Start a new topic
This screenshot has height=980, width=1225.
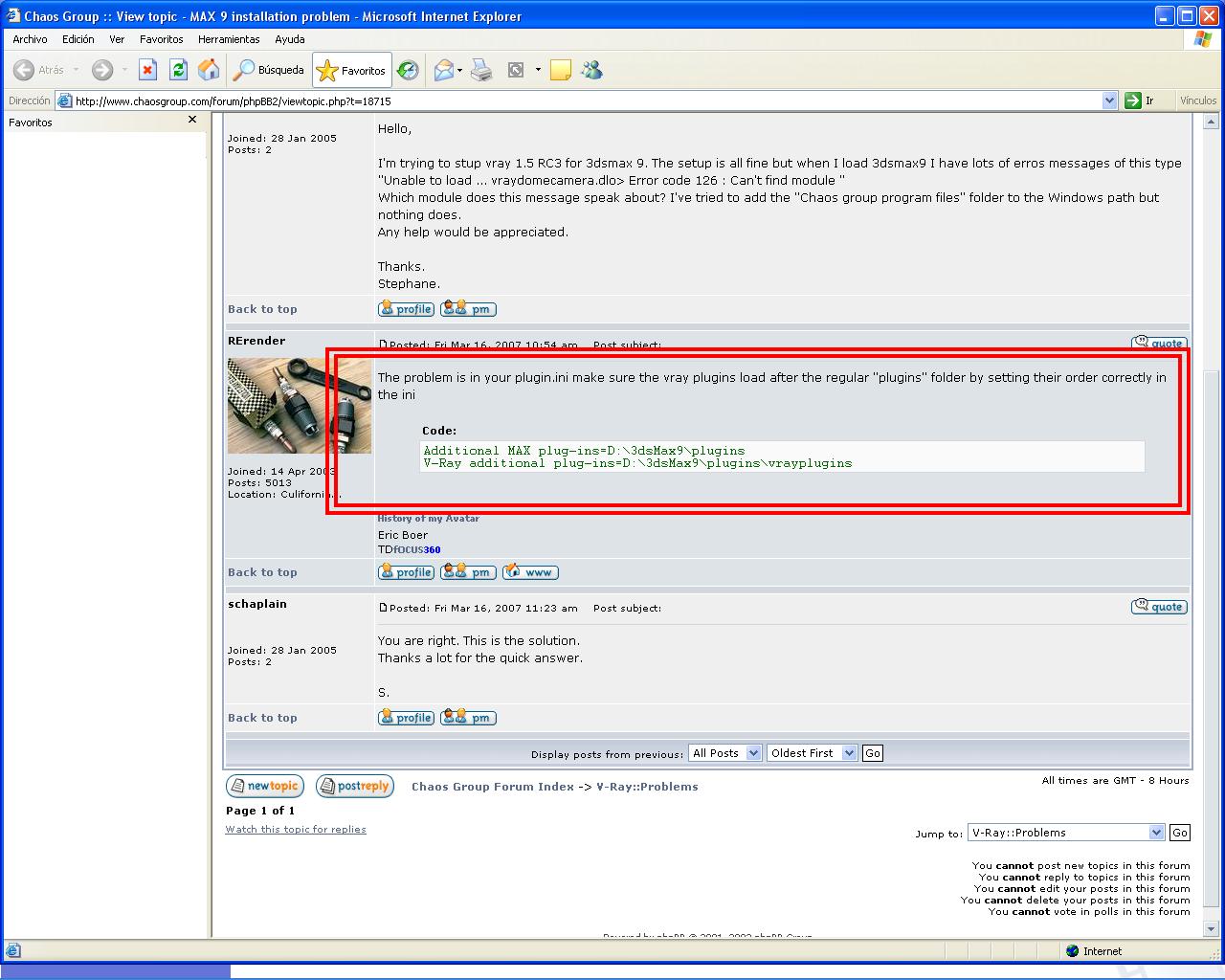pos(264,787)
